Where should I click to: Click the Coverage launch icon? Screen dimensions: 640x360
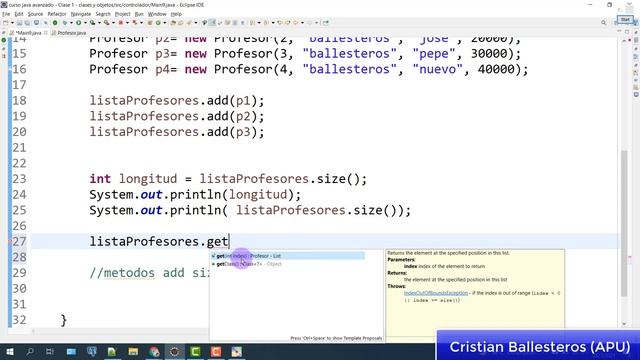point(92,23)
